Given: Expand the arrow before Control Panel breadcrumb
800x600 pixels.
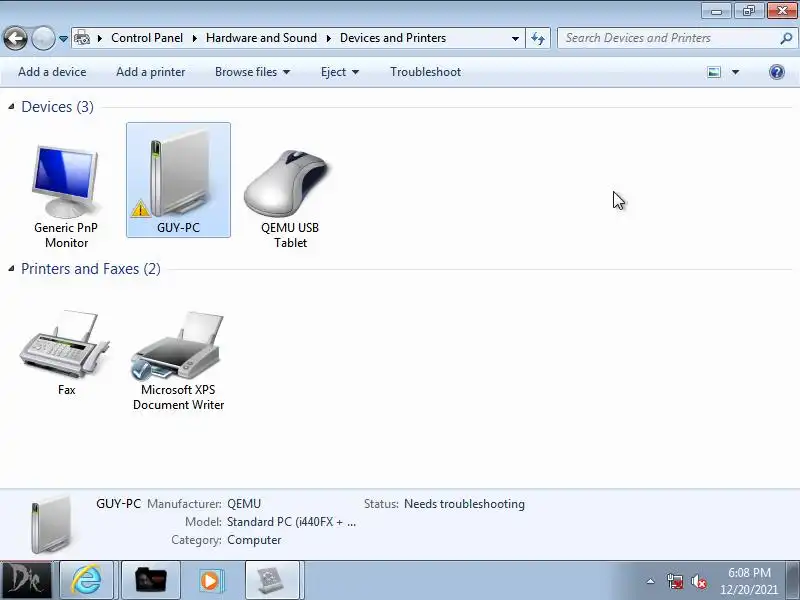Looking at the screenshot, I should tap(100, 38).
